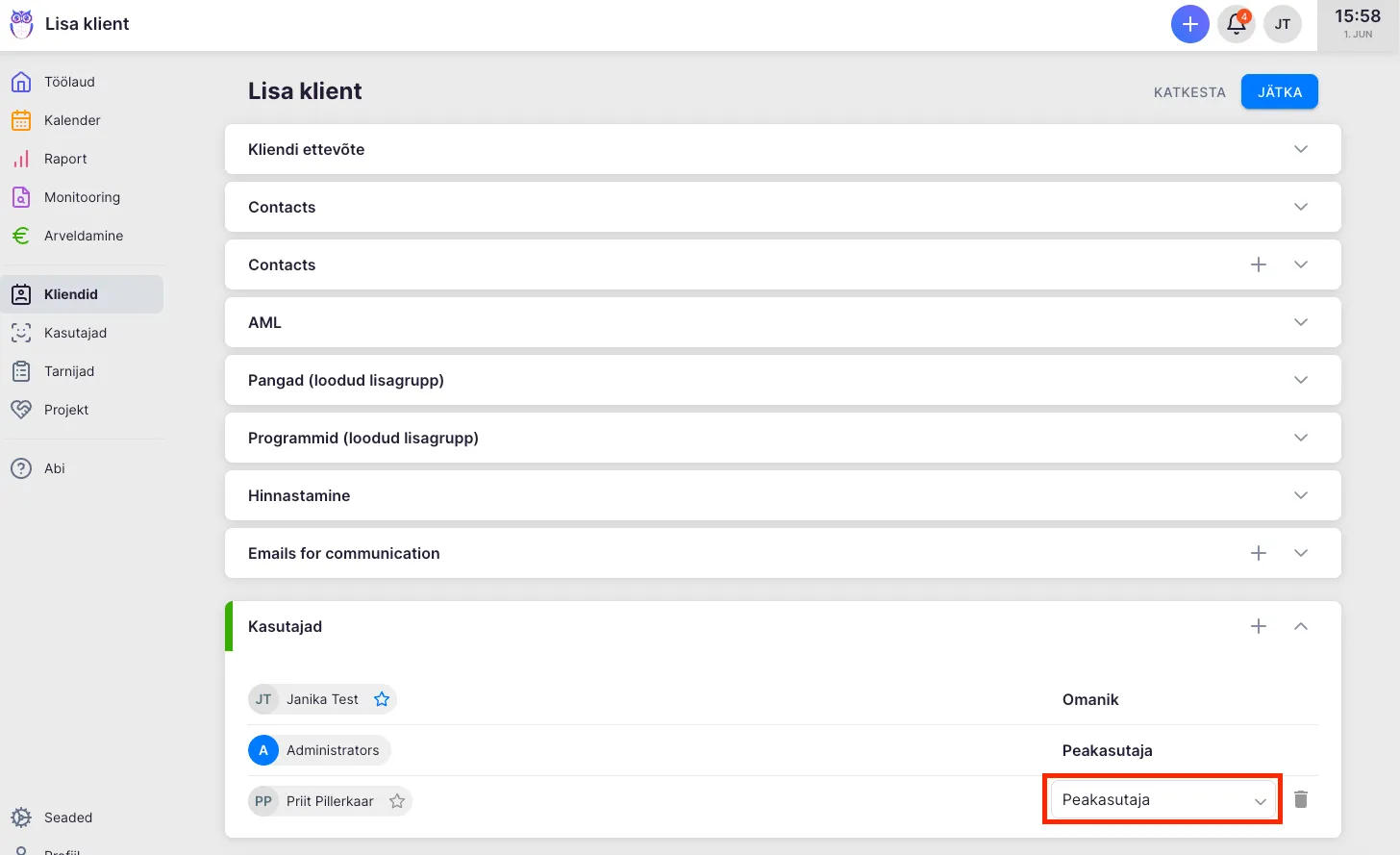
Task: Collapse the Kasutajad section
Action: tap(1300, 626)
